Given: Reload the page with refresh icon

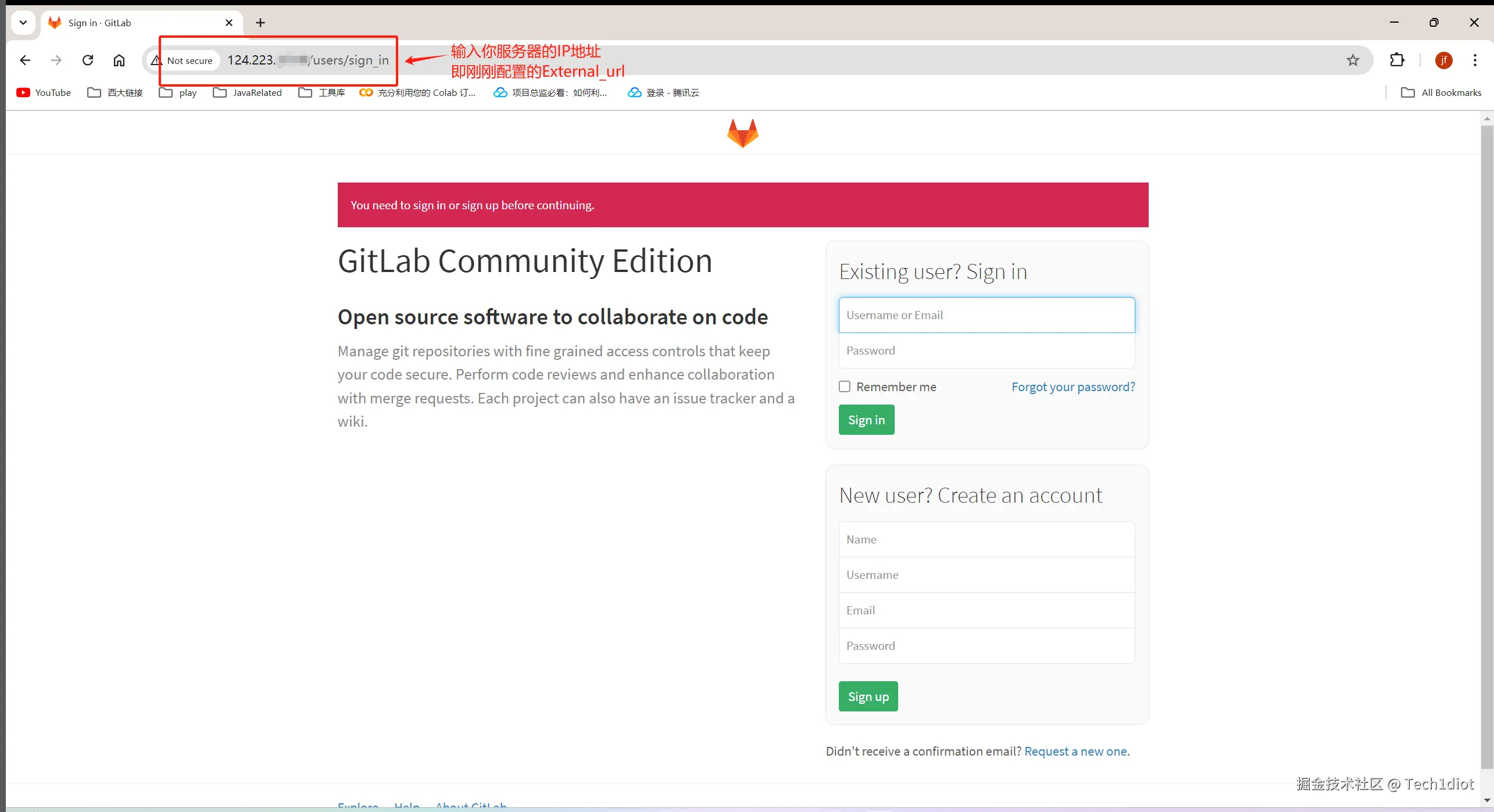Looking at the screenshot, I should pyautogui.click(x=88, y=60).
